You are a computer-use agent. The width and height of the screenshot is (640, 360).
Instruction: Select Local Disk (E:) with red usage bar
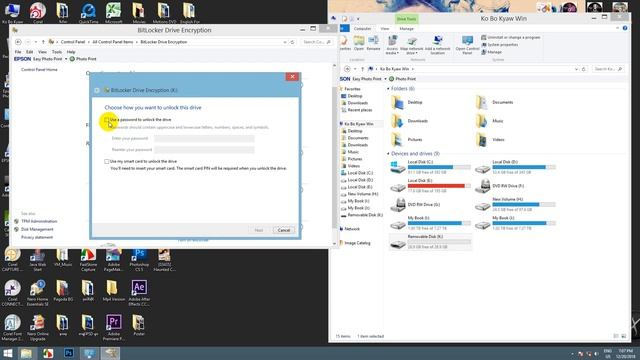[430, 186]
